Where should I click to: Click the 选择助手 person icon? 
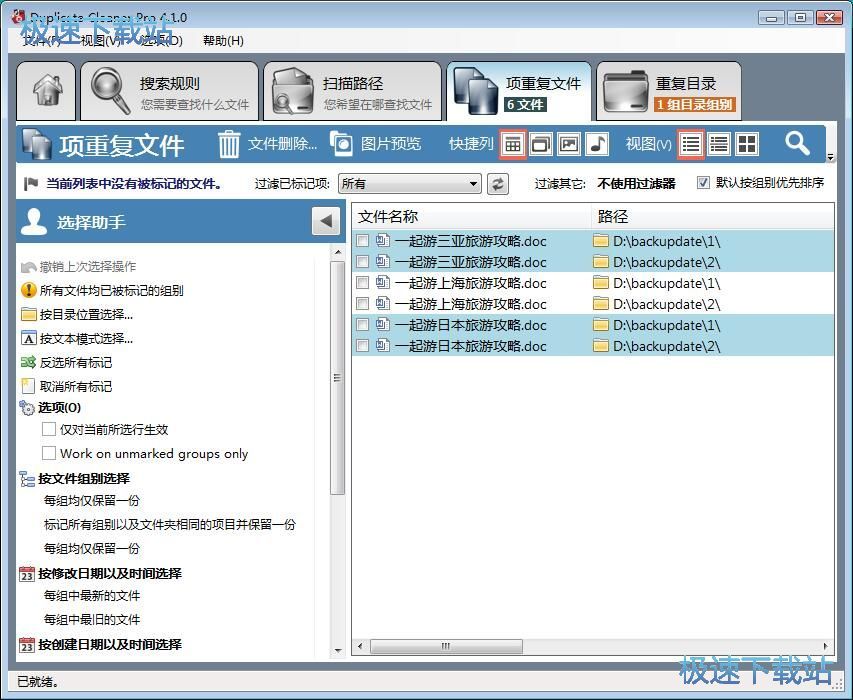(34, 221)
